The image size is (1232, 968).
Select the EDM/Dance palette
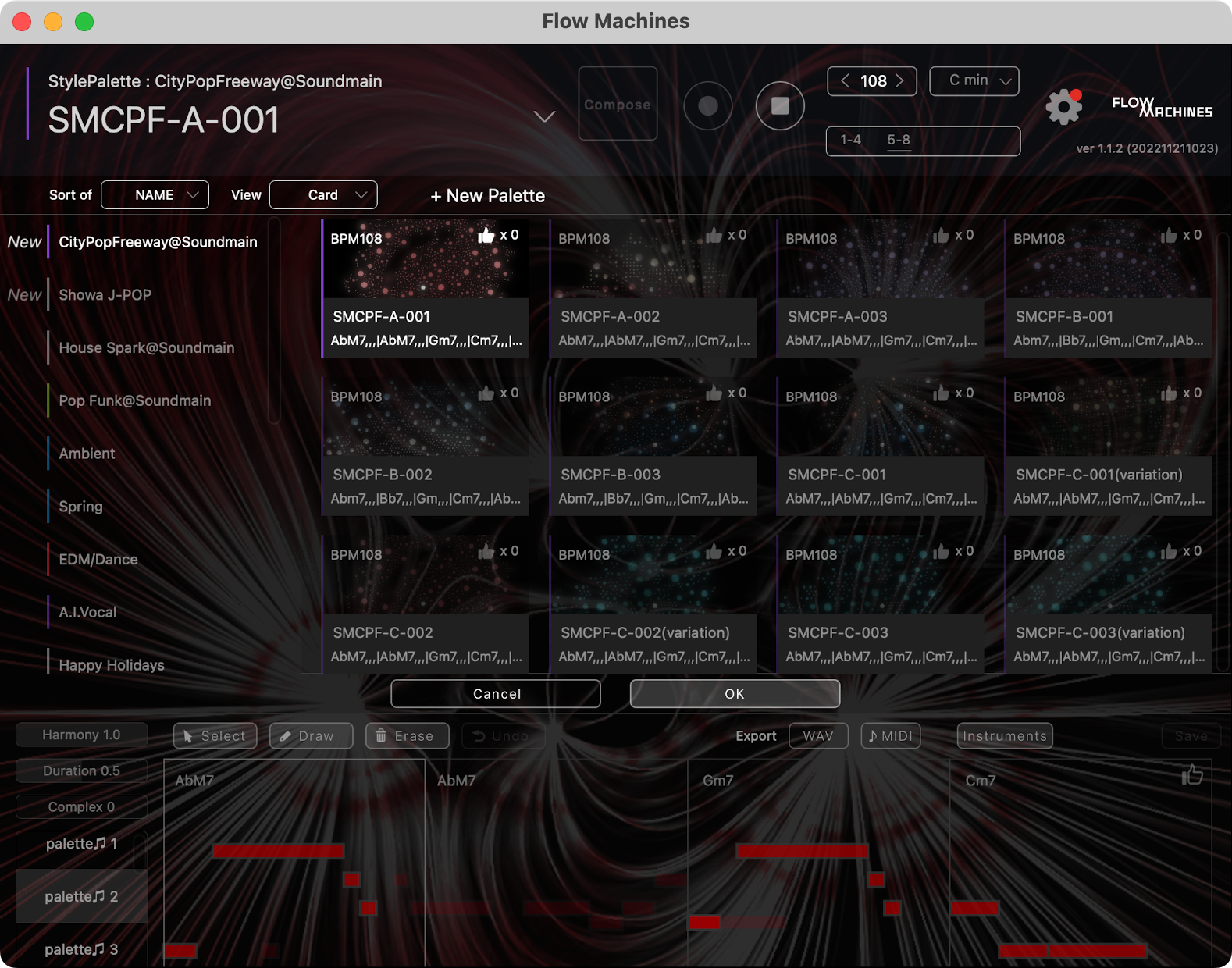pos(98,560)
